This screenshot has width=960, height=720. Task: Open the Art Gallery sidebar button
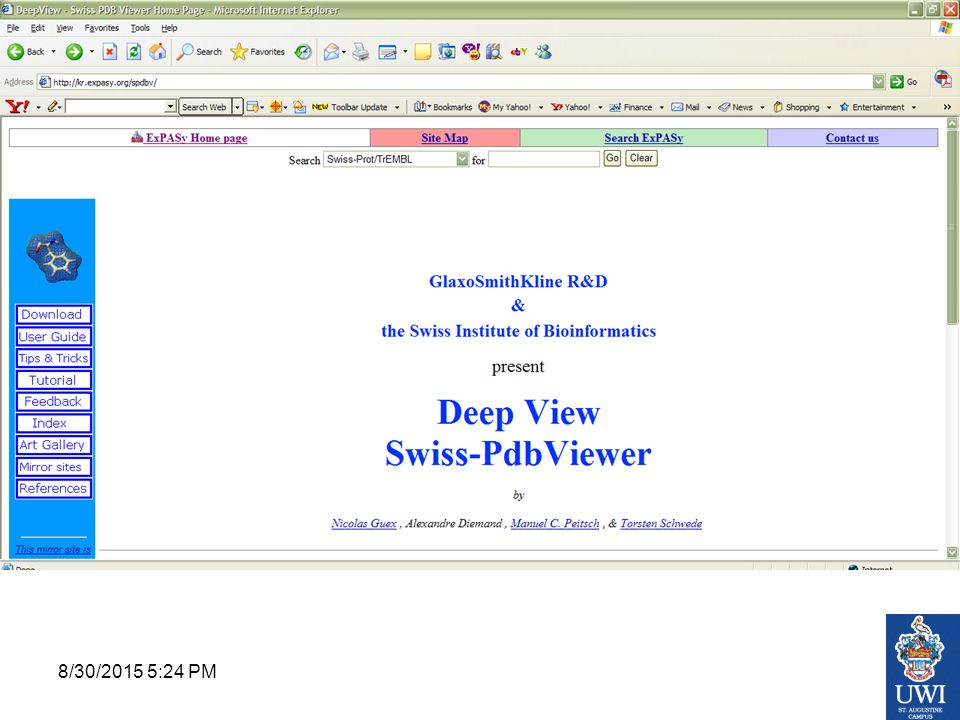coord(54,445)
